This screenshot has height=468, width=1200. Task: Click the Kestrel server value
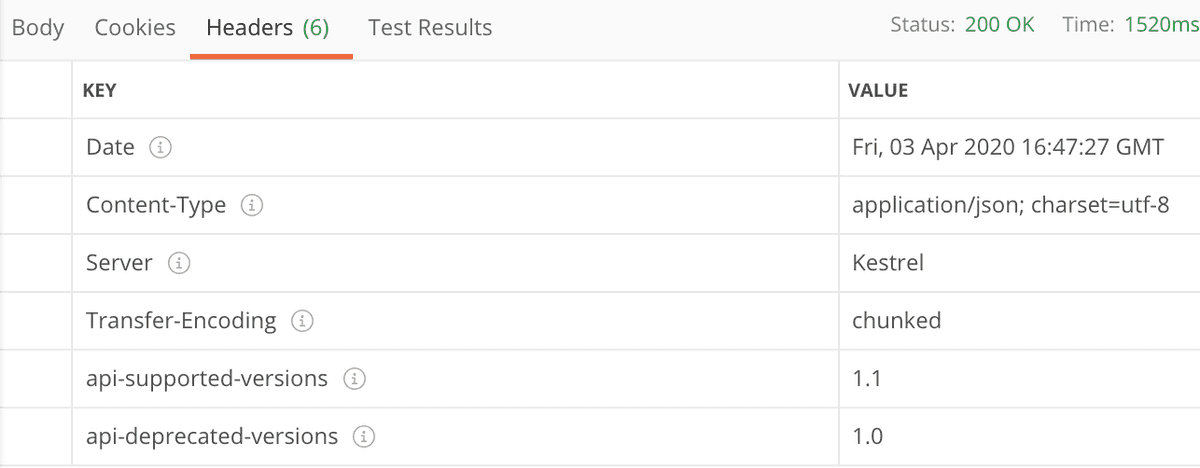click(888, 264)
